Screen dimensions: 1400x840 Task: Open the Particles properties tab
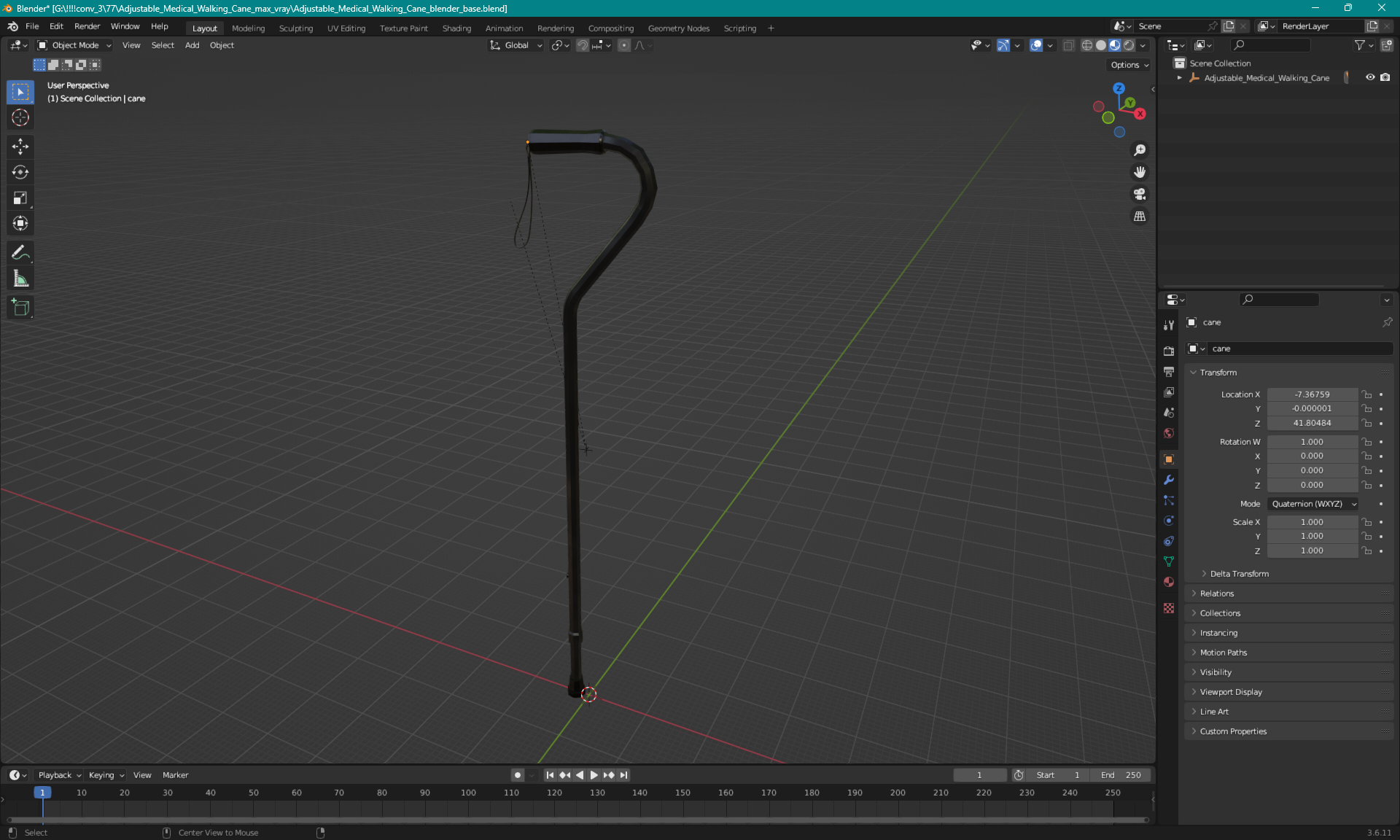(1169, 500)
